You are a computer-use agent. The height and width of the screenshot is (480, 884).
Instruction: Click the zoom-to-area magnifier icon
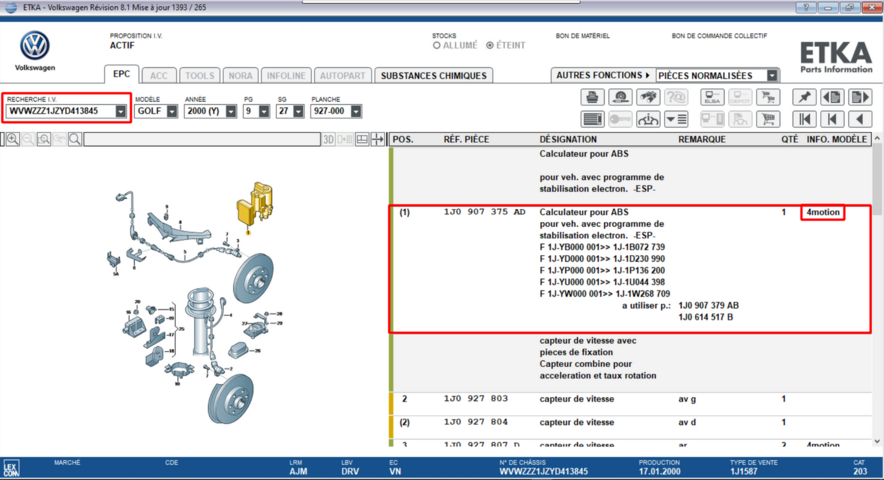44,139
